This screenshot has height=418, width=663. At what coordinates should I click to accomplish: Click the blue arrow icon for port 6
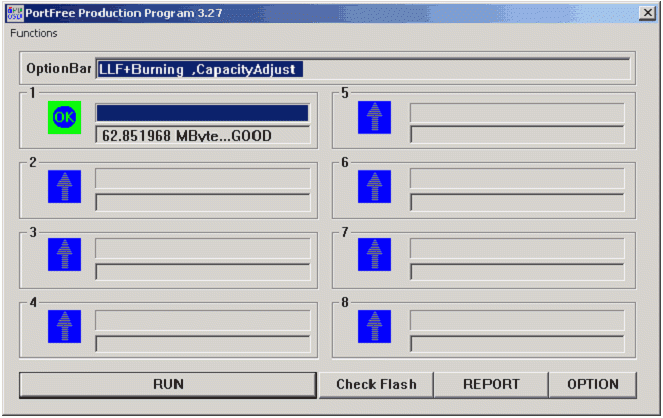point(374,186)
